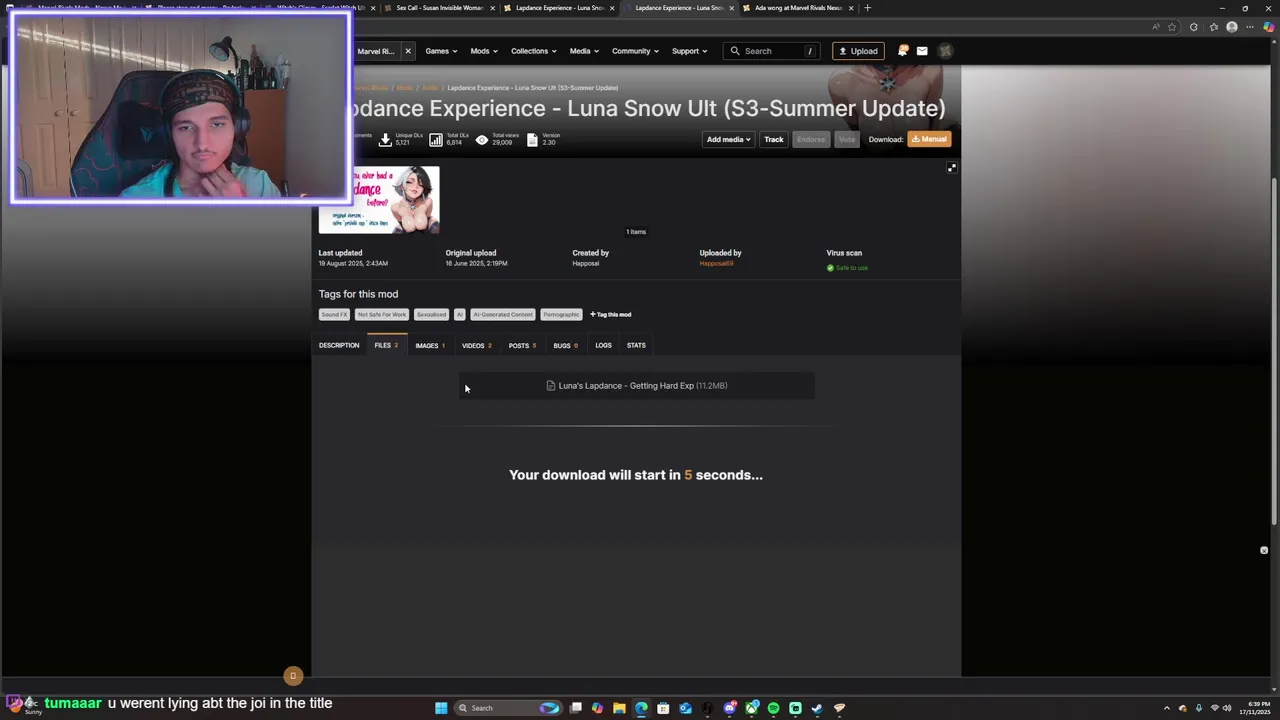
Task: Open the Collections dropdown menu
Action: click(534, 51)
